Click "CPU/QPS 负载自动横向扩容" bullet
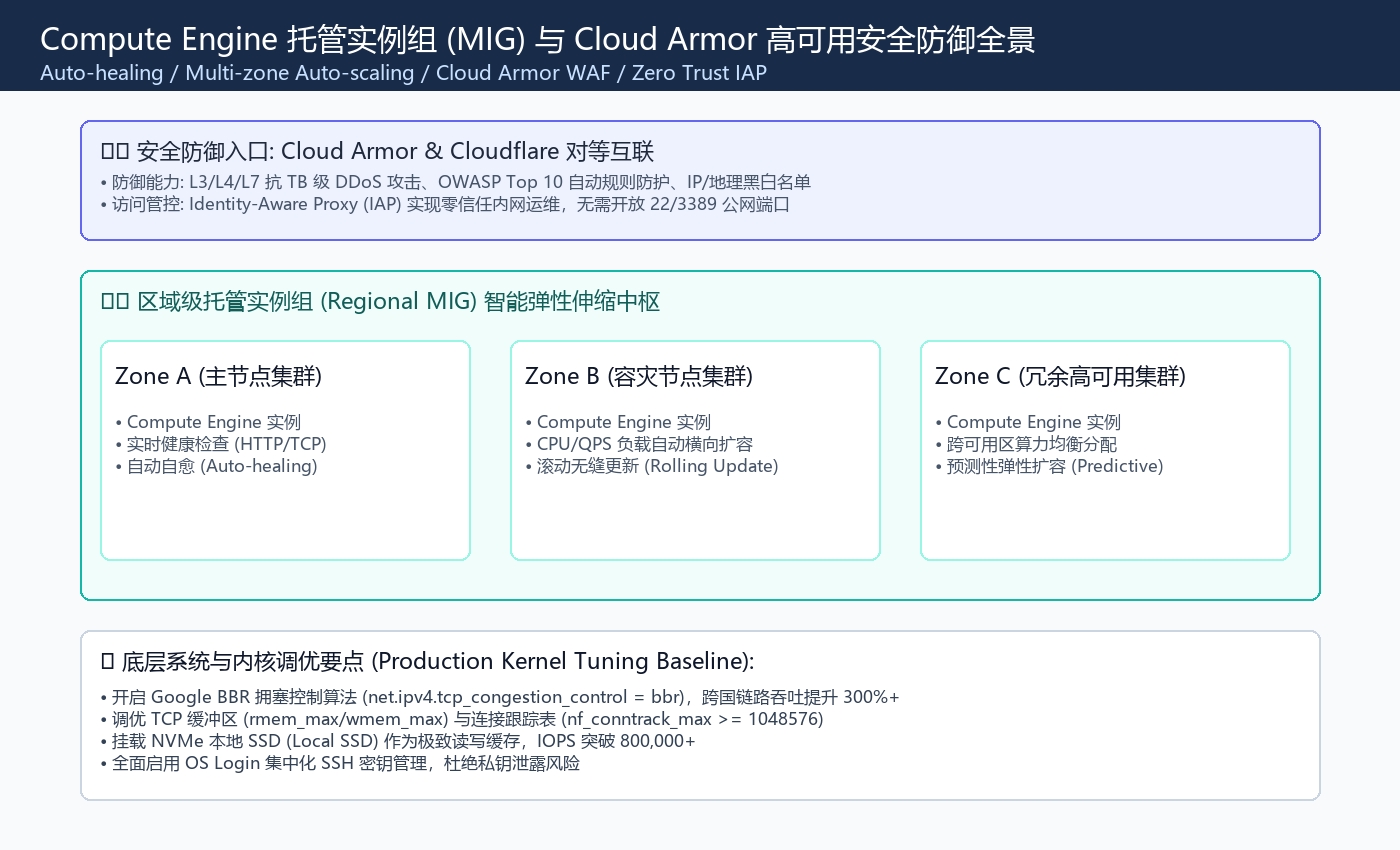Screen dimensions: 1400x850 [x=639, y=444]
